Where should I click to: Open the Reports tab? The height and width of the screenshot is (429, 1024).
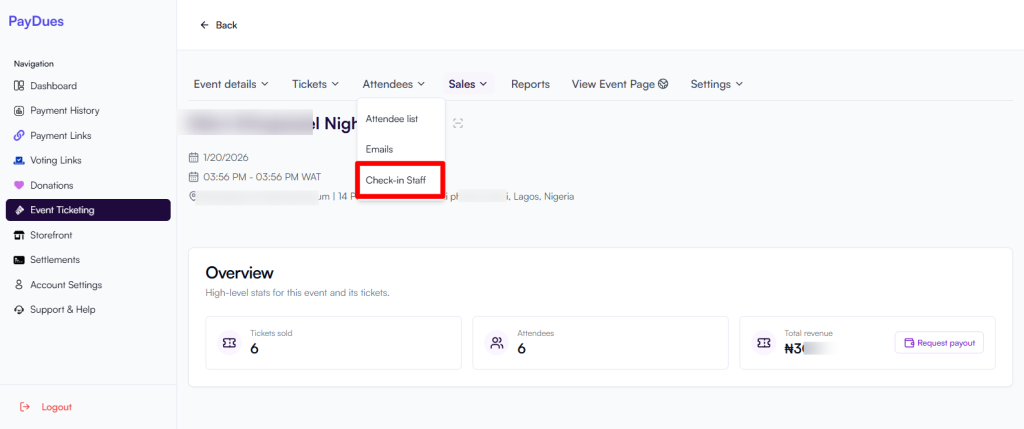[x=530, y=84]
